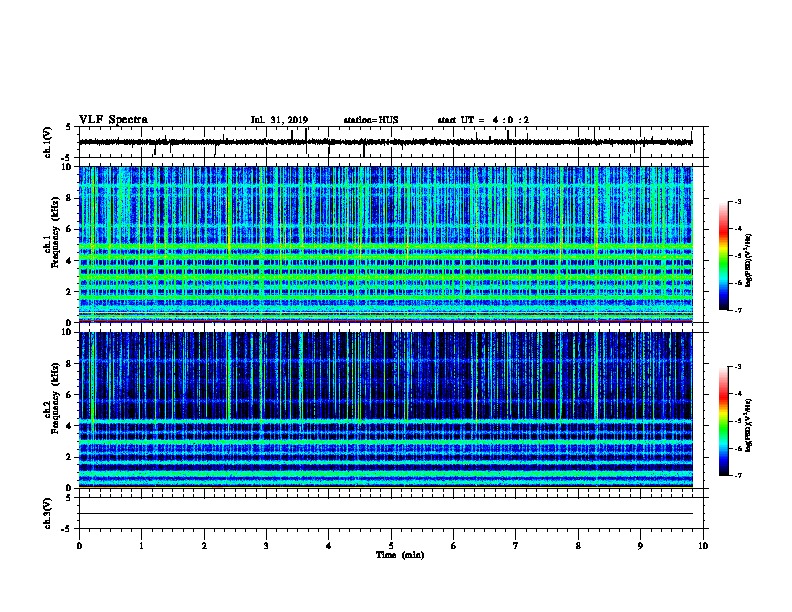Click the ch.1 voltage waveform trace

[x=385, y=142]
